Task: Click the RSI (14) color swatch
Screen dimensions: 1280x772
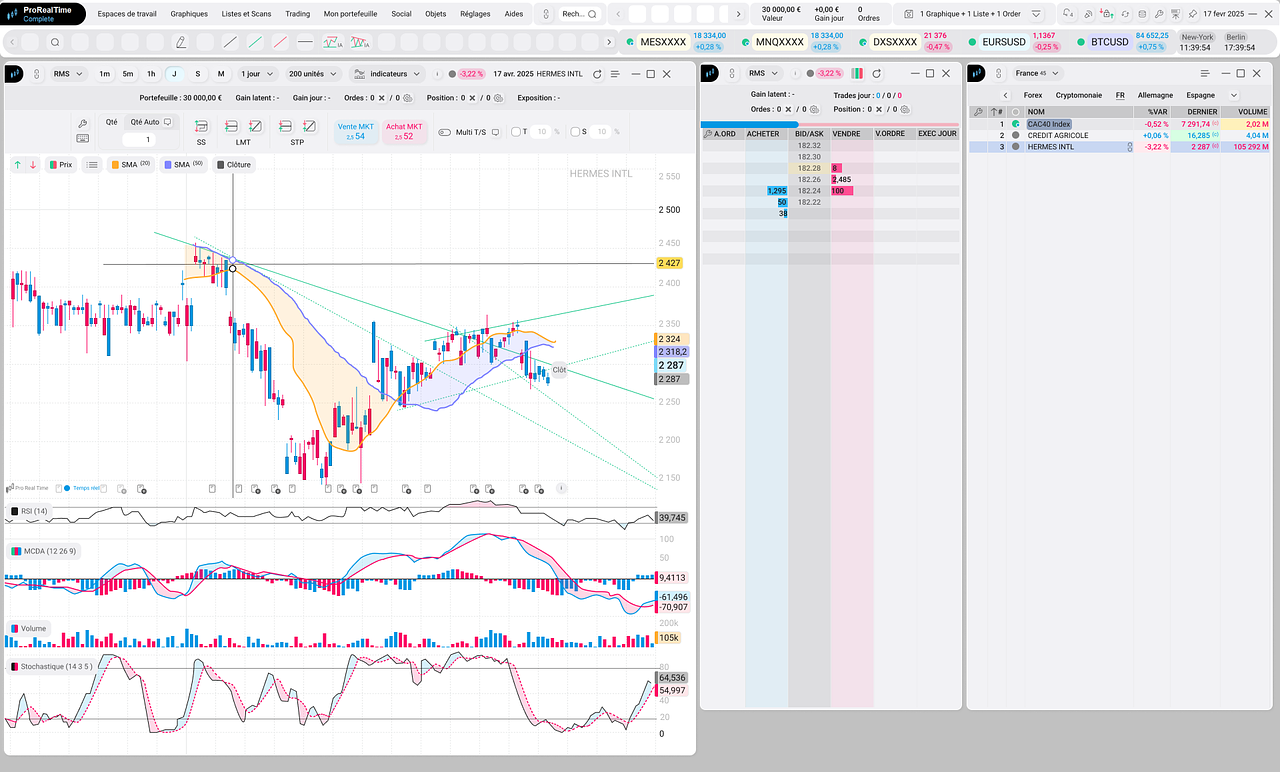Action: 13,511
